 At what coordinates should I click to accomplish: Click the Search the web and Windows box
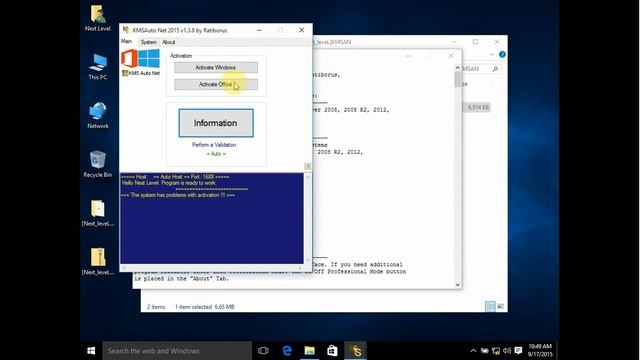(177, 351)
